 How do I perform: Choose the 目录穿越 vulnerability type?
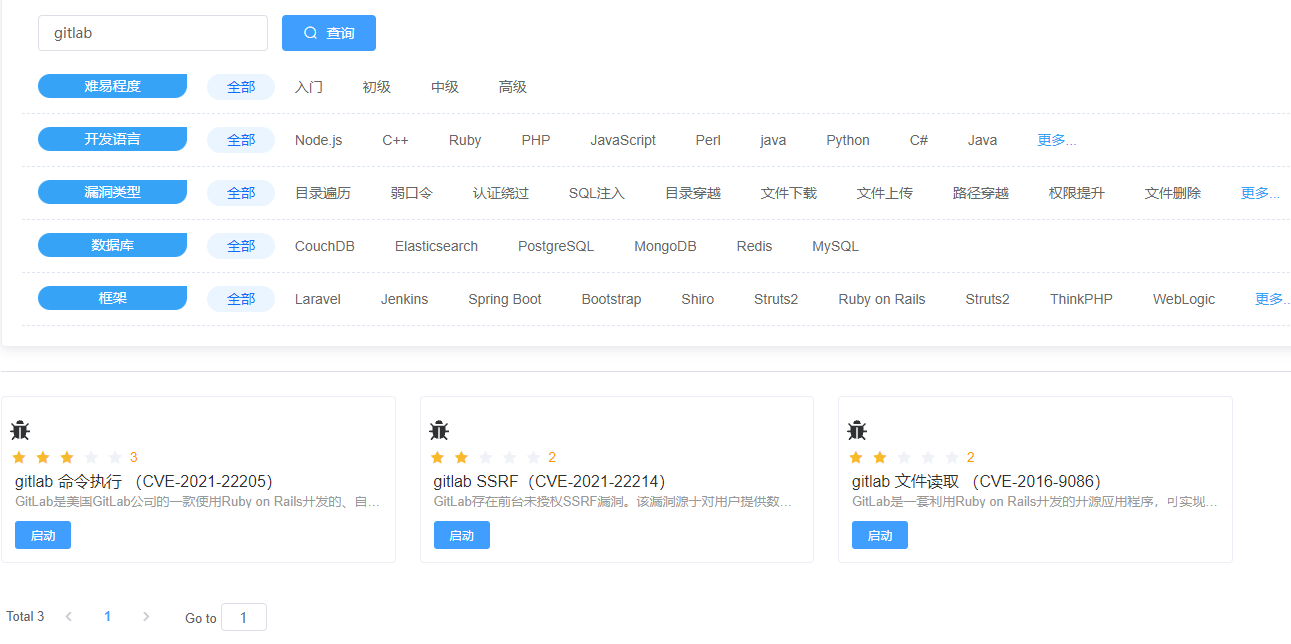click(693, 193)
